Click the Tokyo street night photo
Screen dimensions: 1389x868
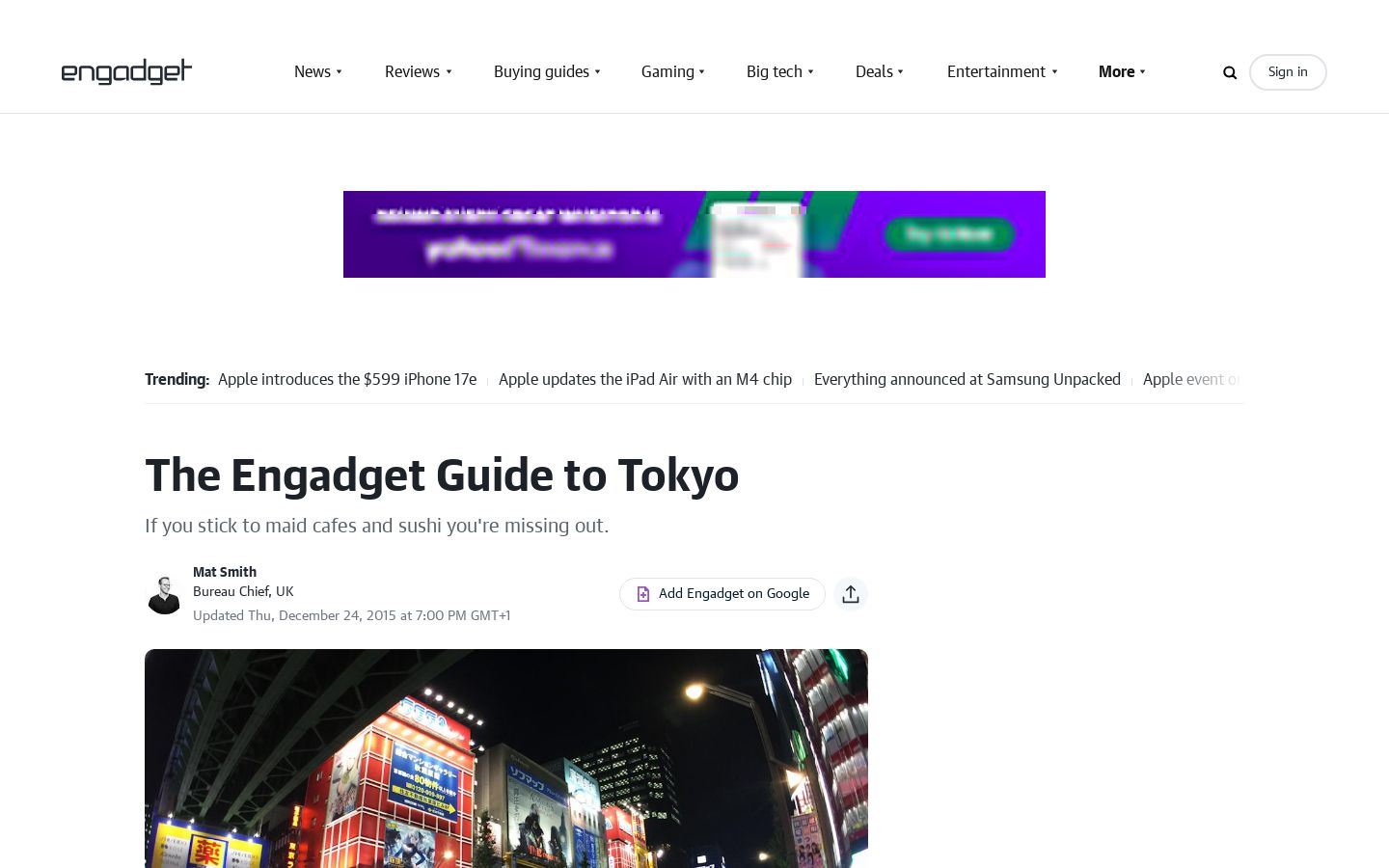(x=506, y=758)
